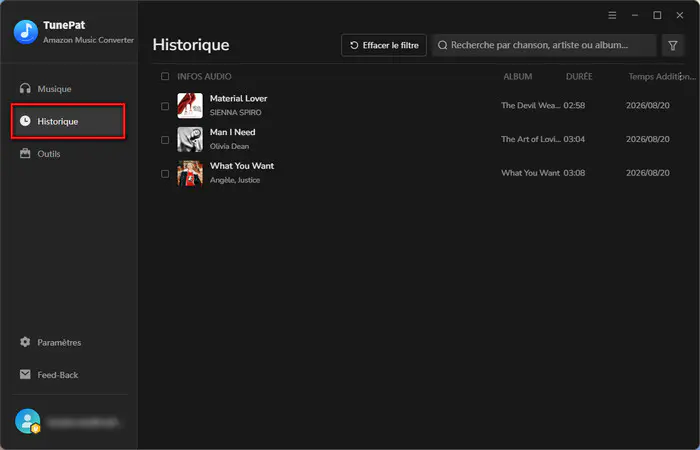Click the date in the Material Lover row

648,105
